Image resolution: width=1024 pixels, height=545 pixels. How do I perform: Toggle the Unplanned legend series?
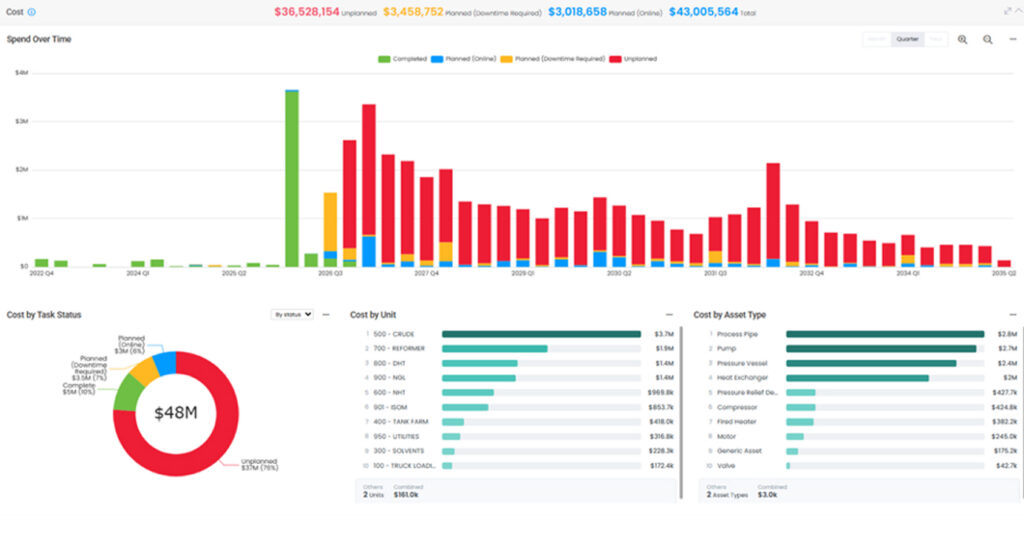pos(633,59)
